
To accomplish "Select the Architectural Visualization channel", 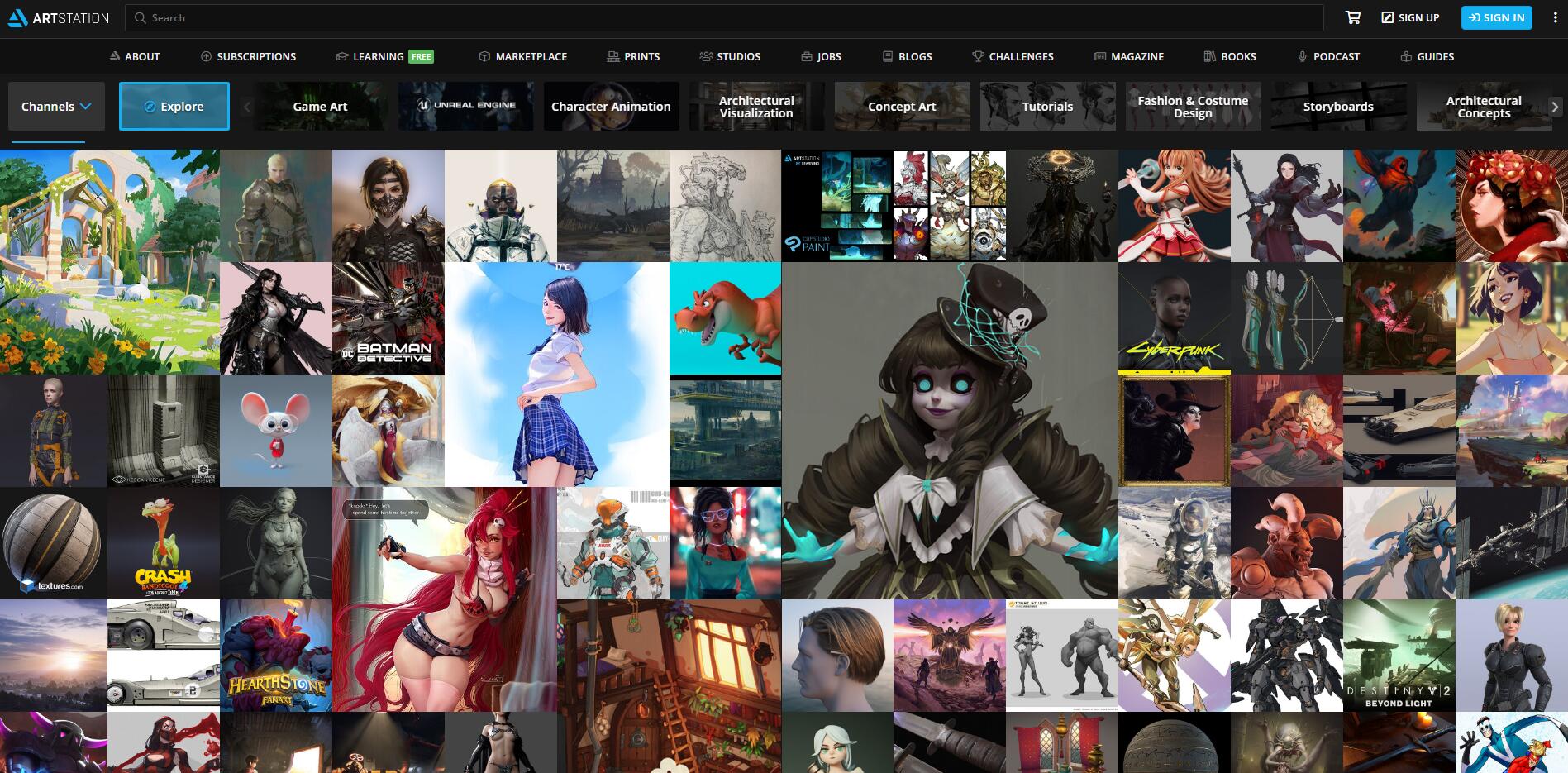I will coord(756,106).
